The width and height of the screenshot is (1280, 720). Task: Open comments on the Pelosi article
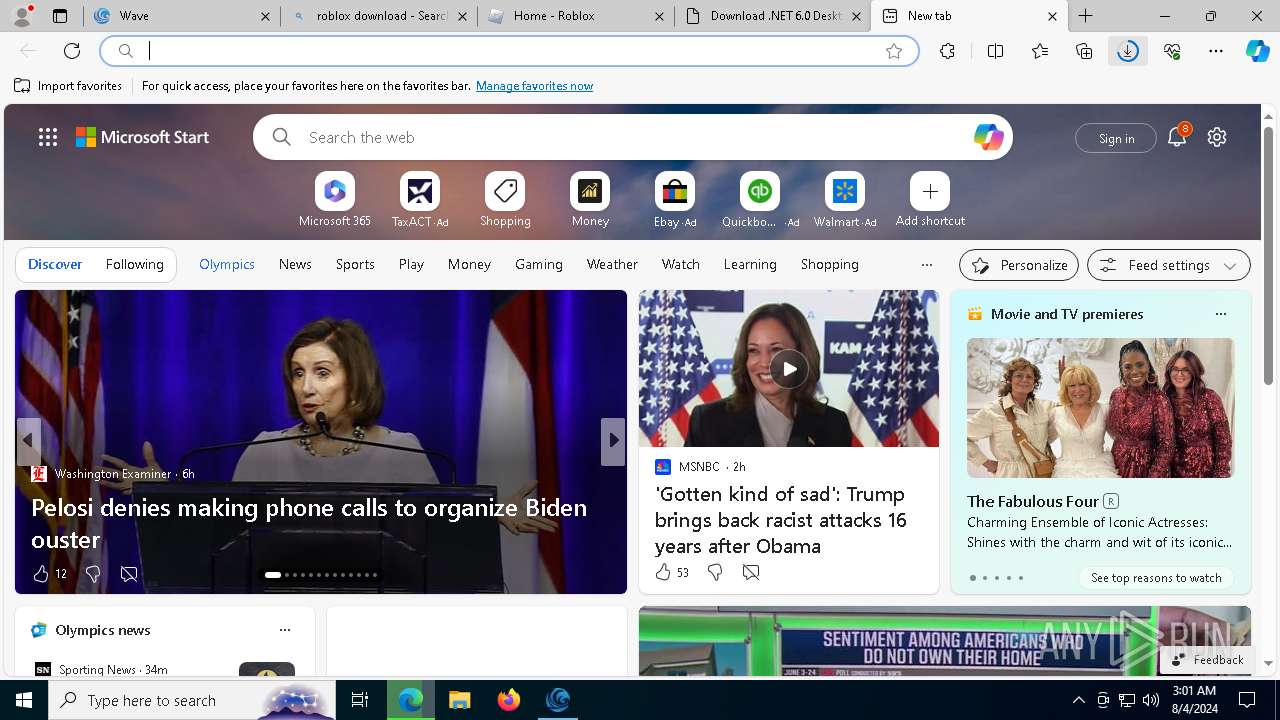pos(129,573)
